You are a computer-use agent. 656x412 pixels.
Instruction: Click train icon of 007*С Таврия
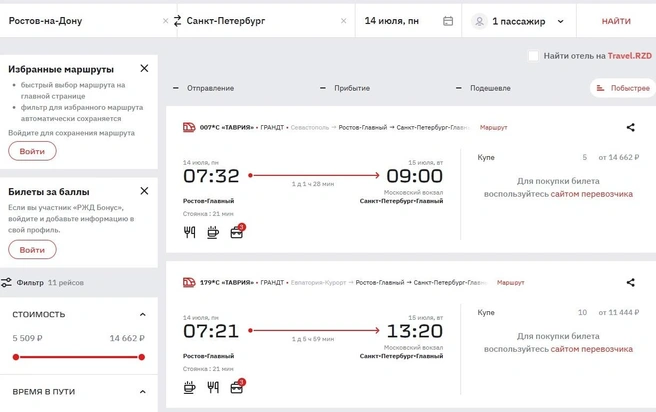(189, 127)
